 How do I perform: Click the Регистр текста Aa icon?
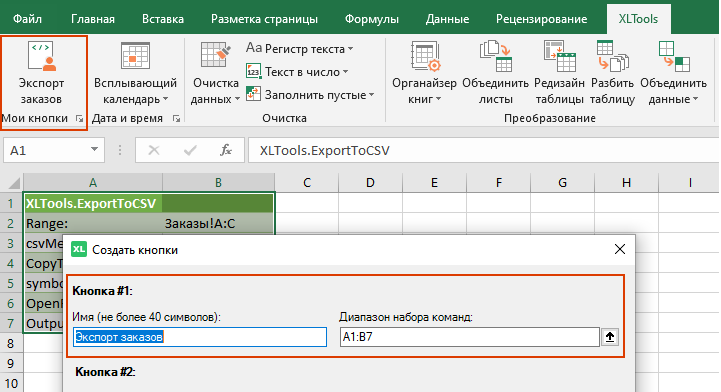[x=254, y=48]
